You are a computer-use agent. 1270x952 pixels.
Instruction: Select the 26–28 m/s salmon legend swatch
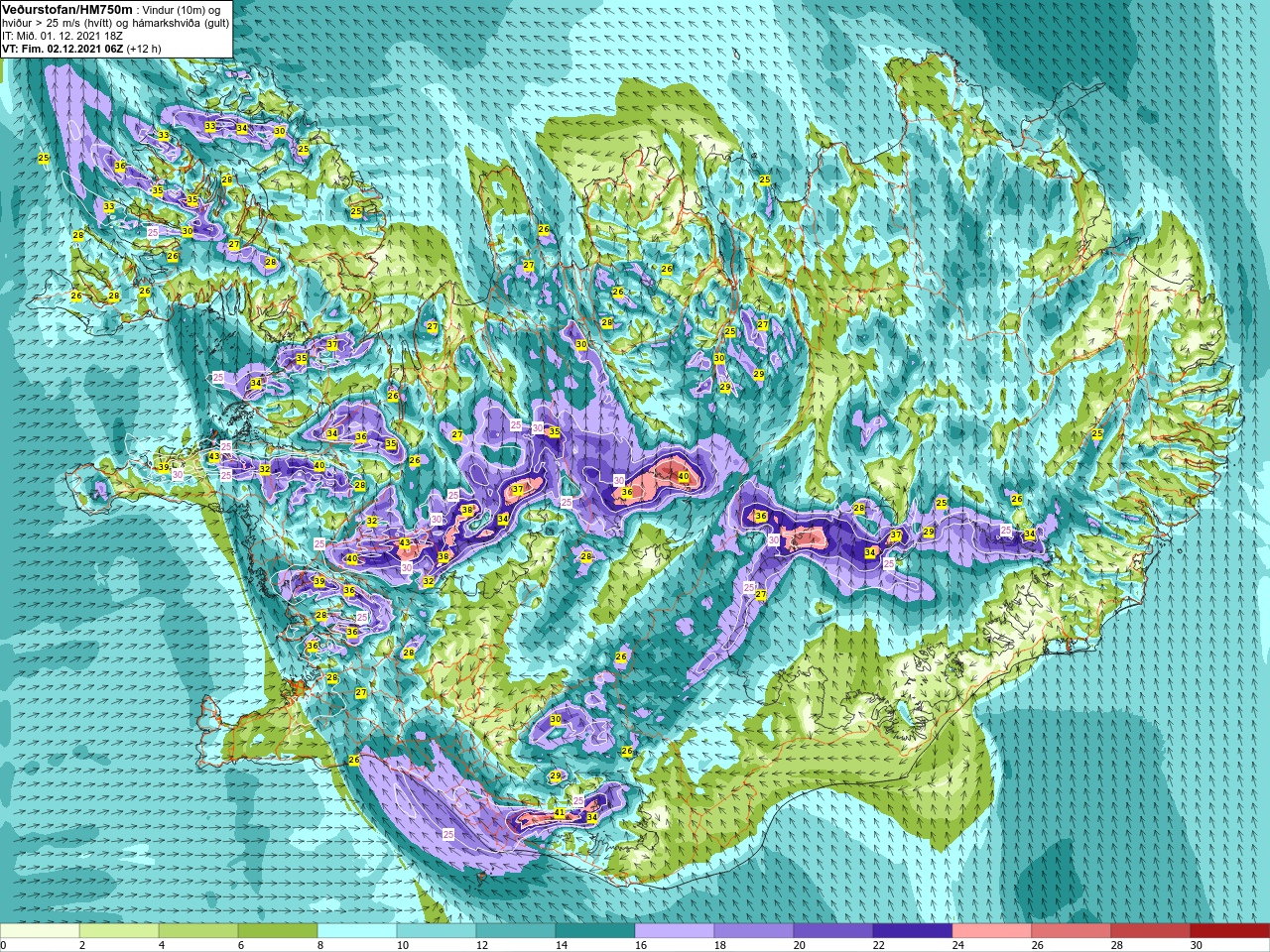[1072, 931]
